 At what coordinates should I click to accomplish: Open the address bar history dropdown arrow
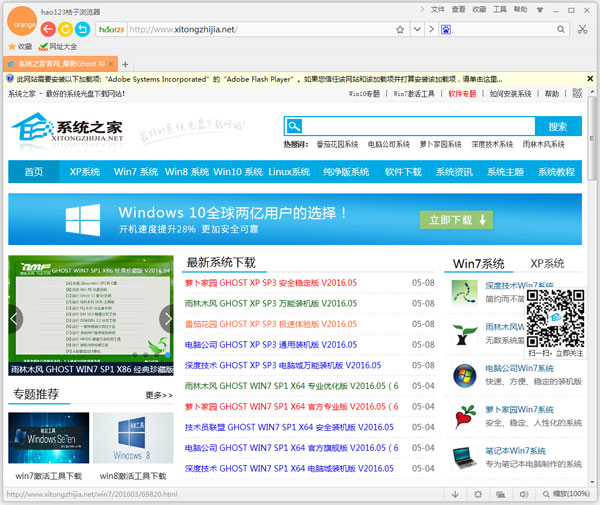click(x=417, y=29)
